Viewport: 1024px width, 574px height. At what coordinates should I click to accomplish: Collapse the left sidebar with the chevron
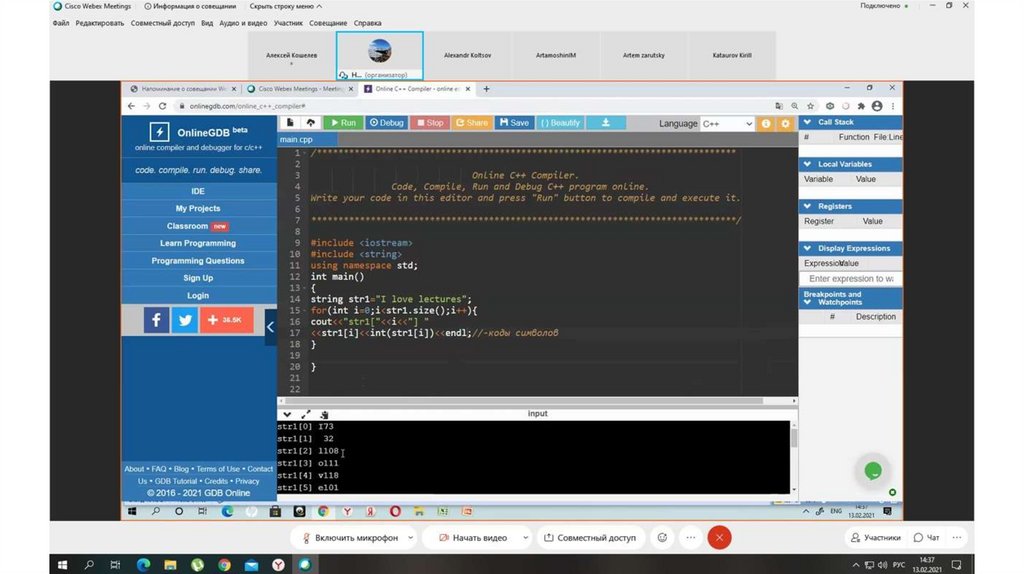point(270,327)
